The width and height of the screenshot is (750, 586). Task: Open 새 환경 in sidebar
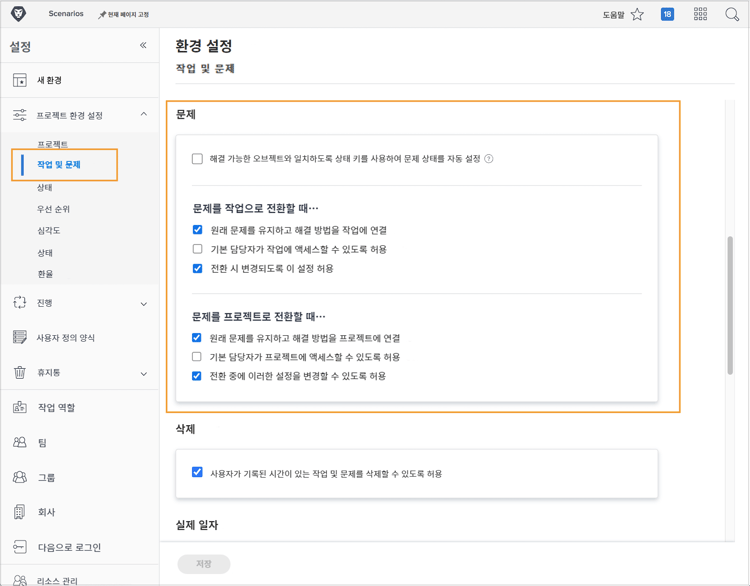(x=49, y=80)
